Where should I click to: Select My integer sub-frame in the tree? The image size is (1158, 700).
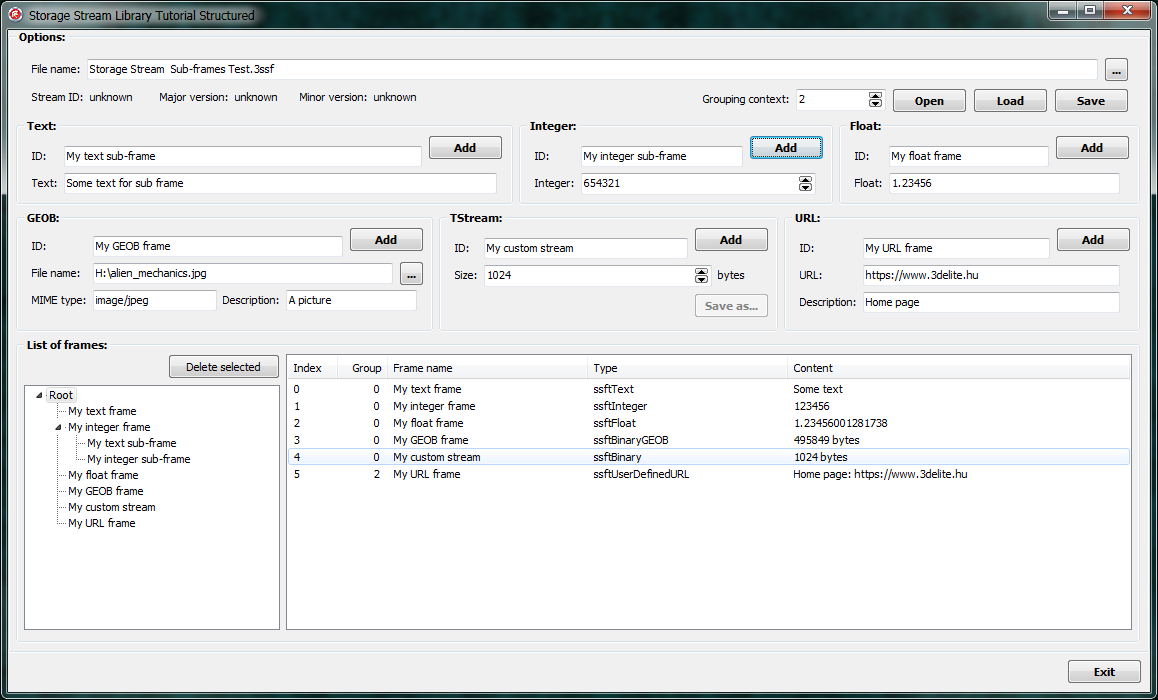coord(139,459)
